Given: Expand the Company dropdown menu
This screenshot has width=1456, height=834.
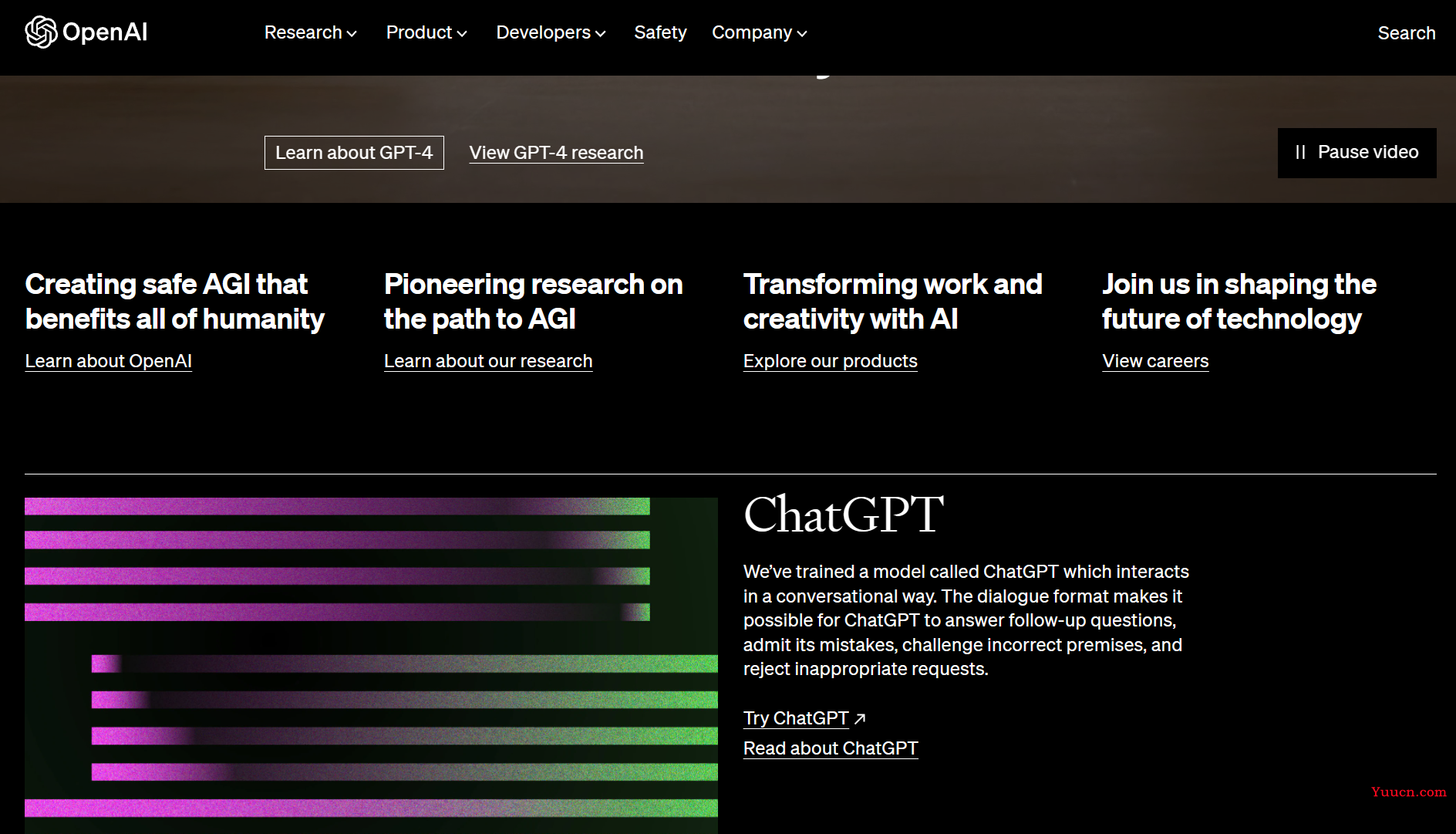Looking at the screenshot, I should [x=759, y=32].
